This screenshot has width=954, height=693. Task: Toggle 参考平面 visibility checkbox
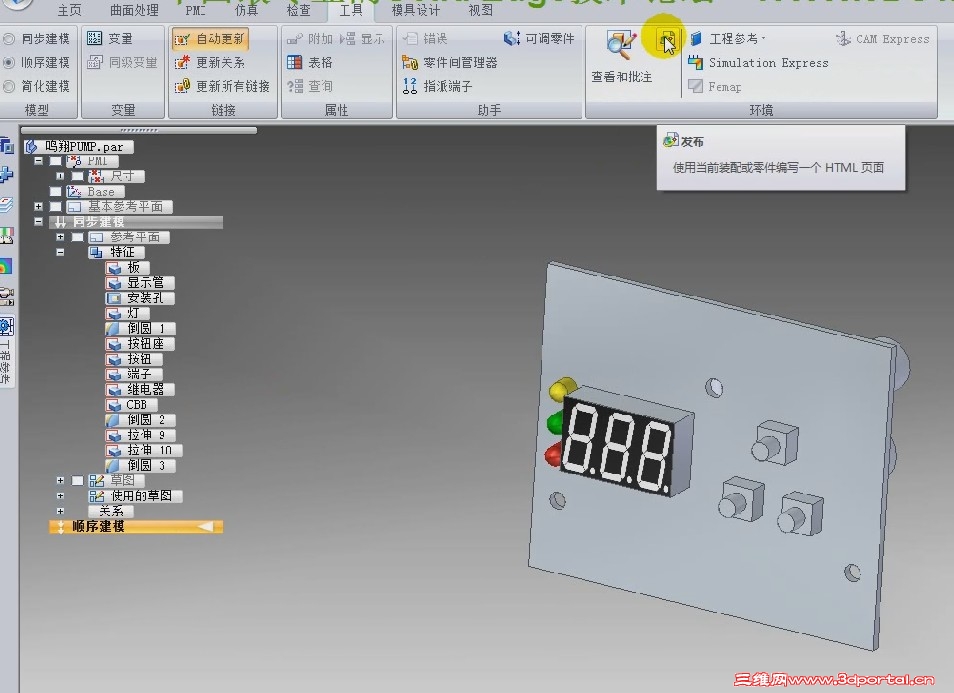pos(77,237)
